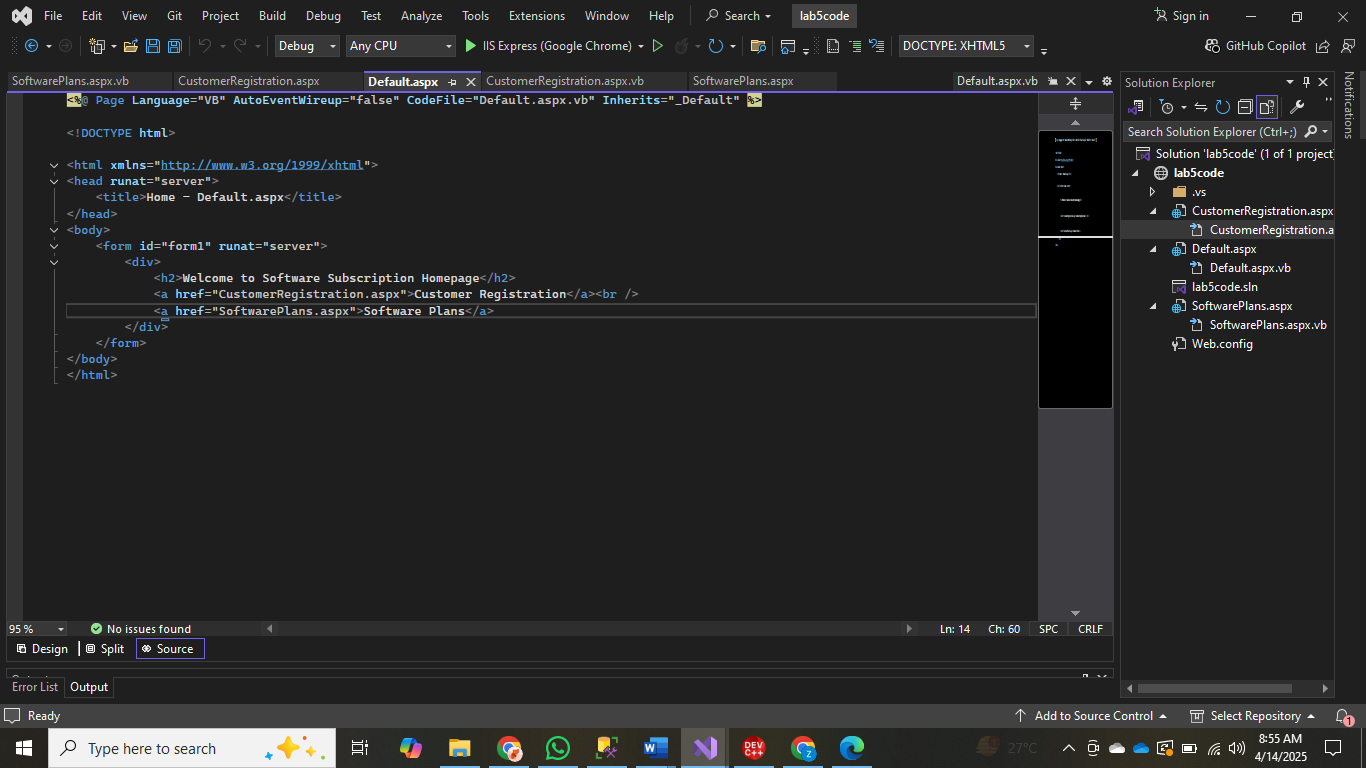Viewport: 1366px width, 768px height.
Task: Switch to the Error List tab
Action: 35,687
